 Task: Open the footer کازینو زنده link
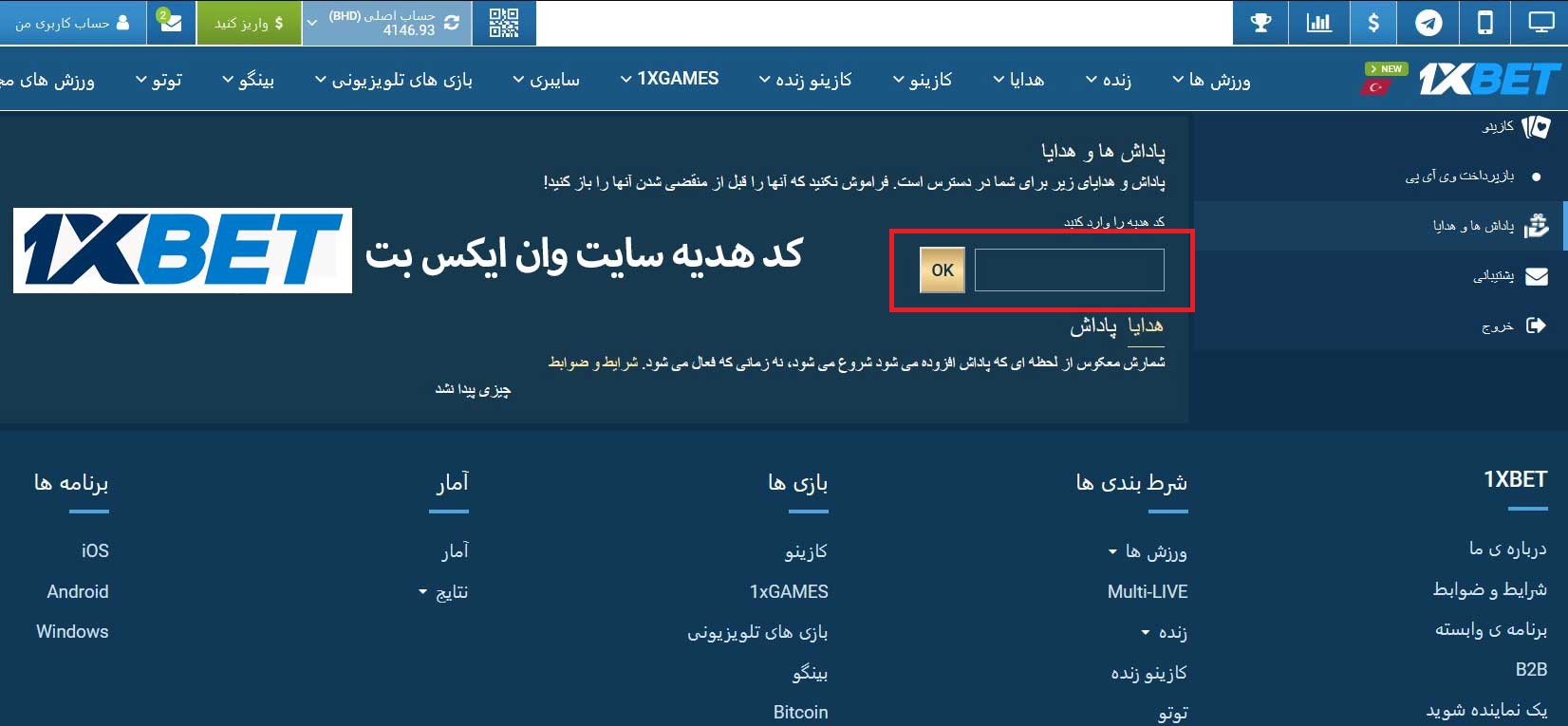[1148, 673]
